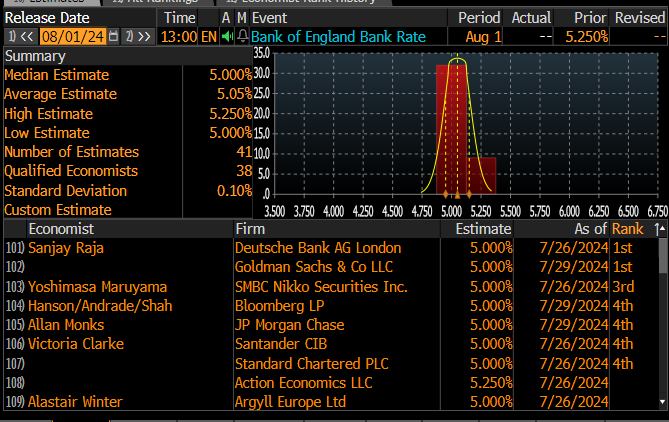Open Bank of England Bank Rate event
Image resolution: width=669 pixels, height=422 pixels.
click(338, 37)
